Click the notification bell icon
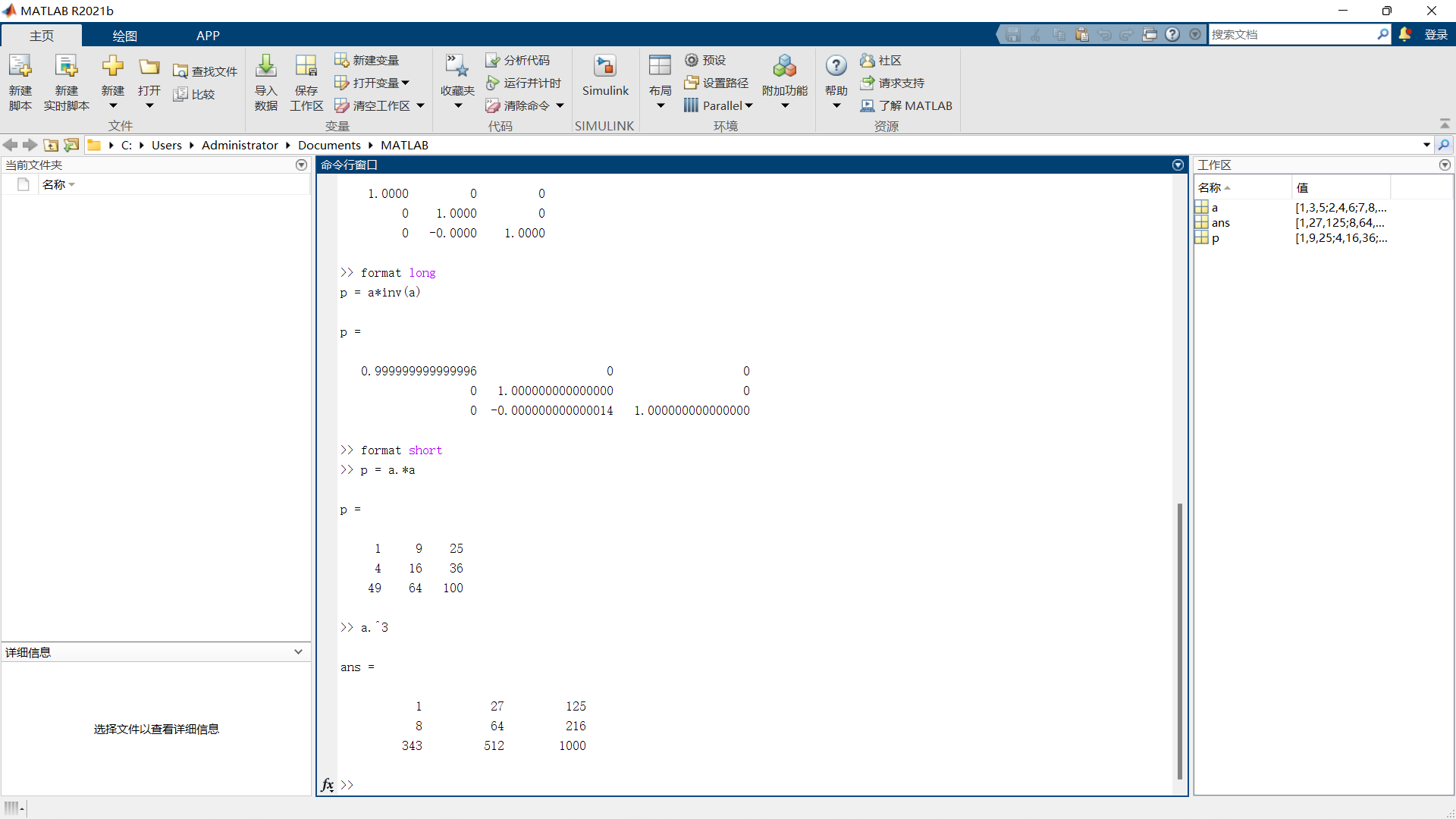The height and width of the screenshot is (819, 1456). pyautogui.click(x=1405, y=34)
